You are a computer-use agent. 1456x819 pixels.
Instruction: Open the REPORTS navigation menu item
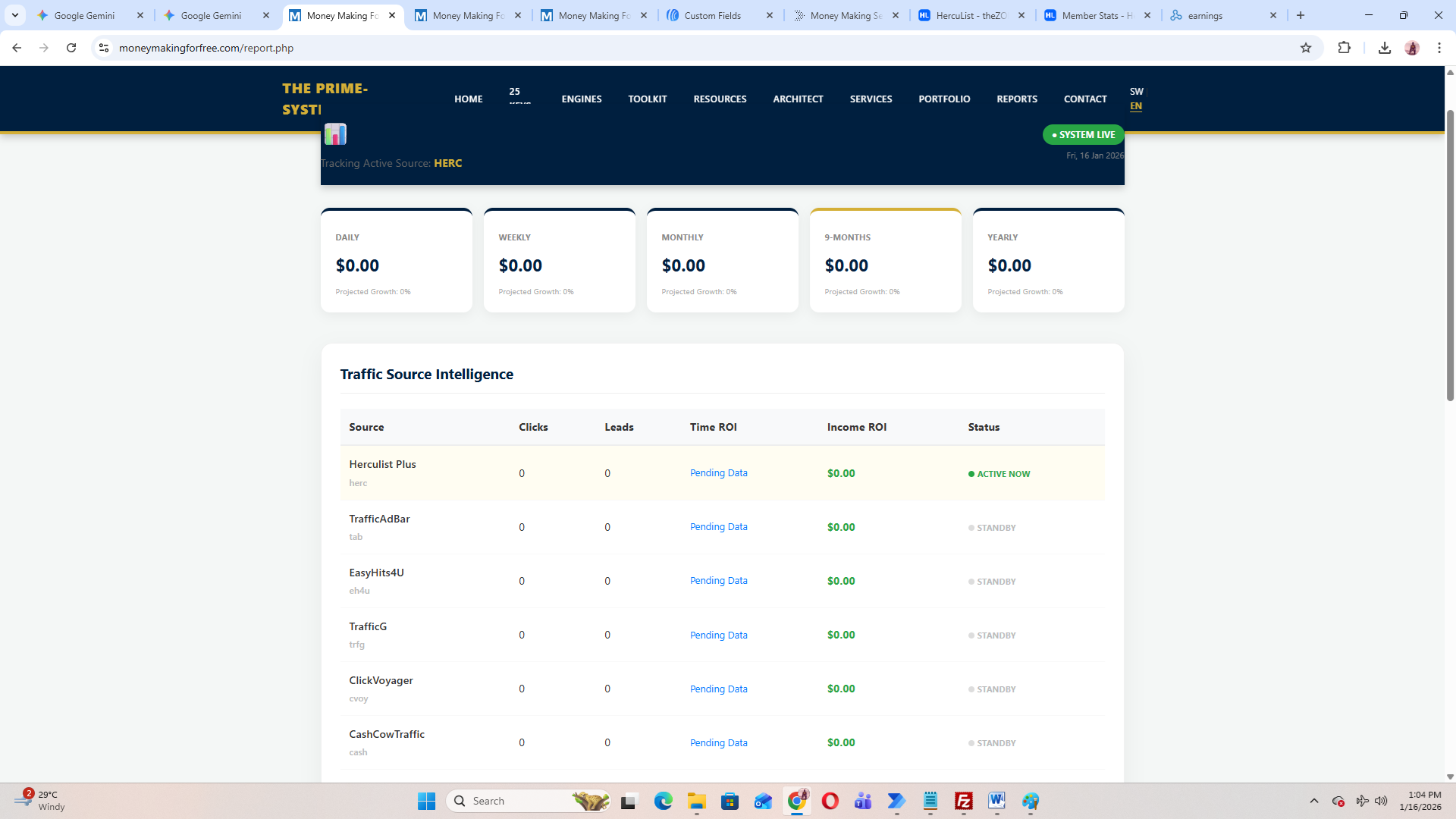(1016, 99)
